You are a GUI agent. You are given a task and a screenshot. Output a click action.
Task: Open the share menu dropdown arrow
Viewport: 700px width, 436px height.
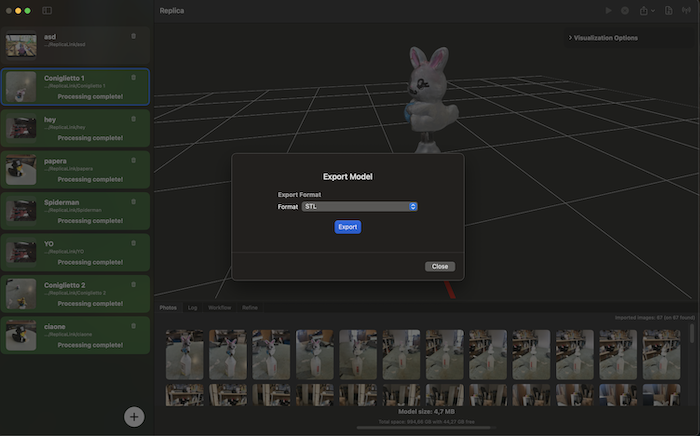click(x=654, y=11)
